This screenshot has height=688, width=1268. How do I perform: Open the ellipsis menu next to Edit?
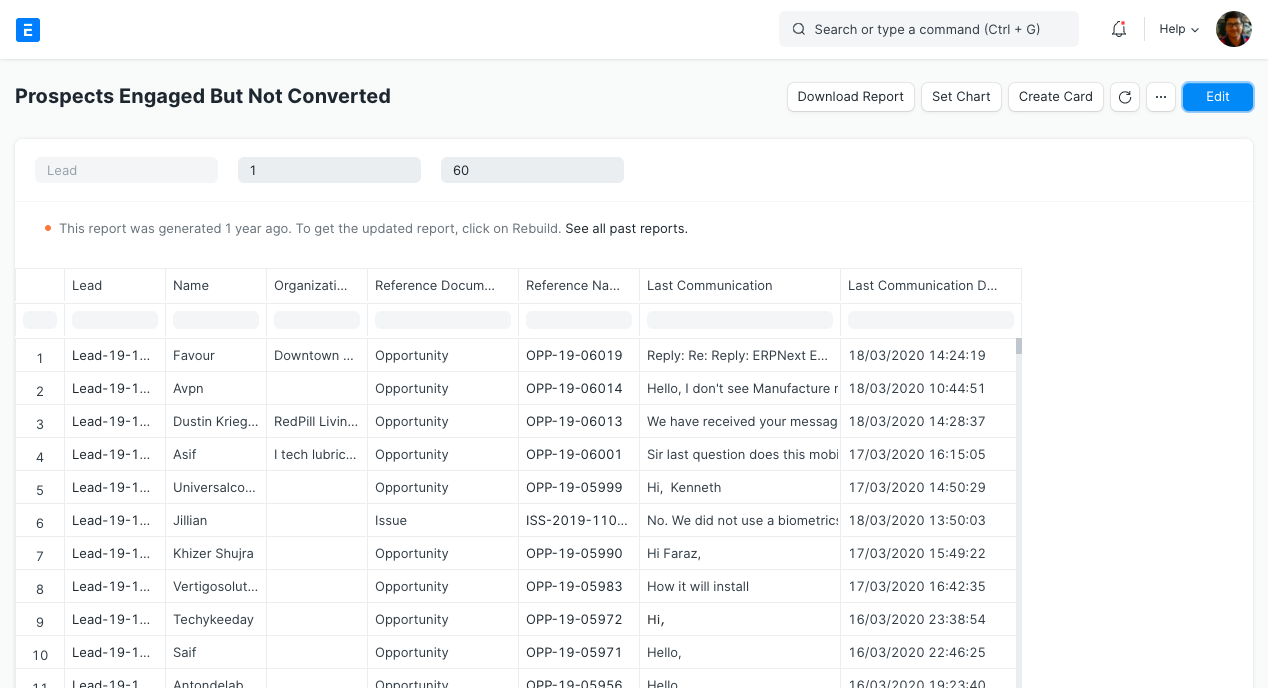click(1161, 97)
